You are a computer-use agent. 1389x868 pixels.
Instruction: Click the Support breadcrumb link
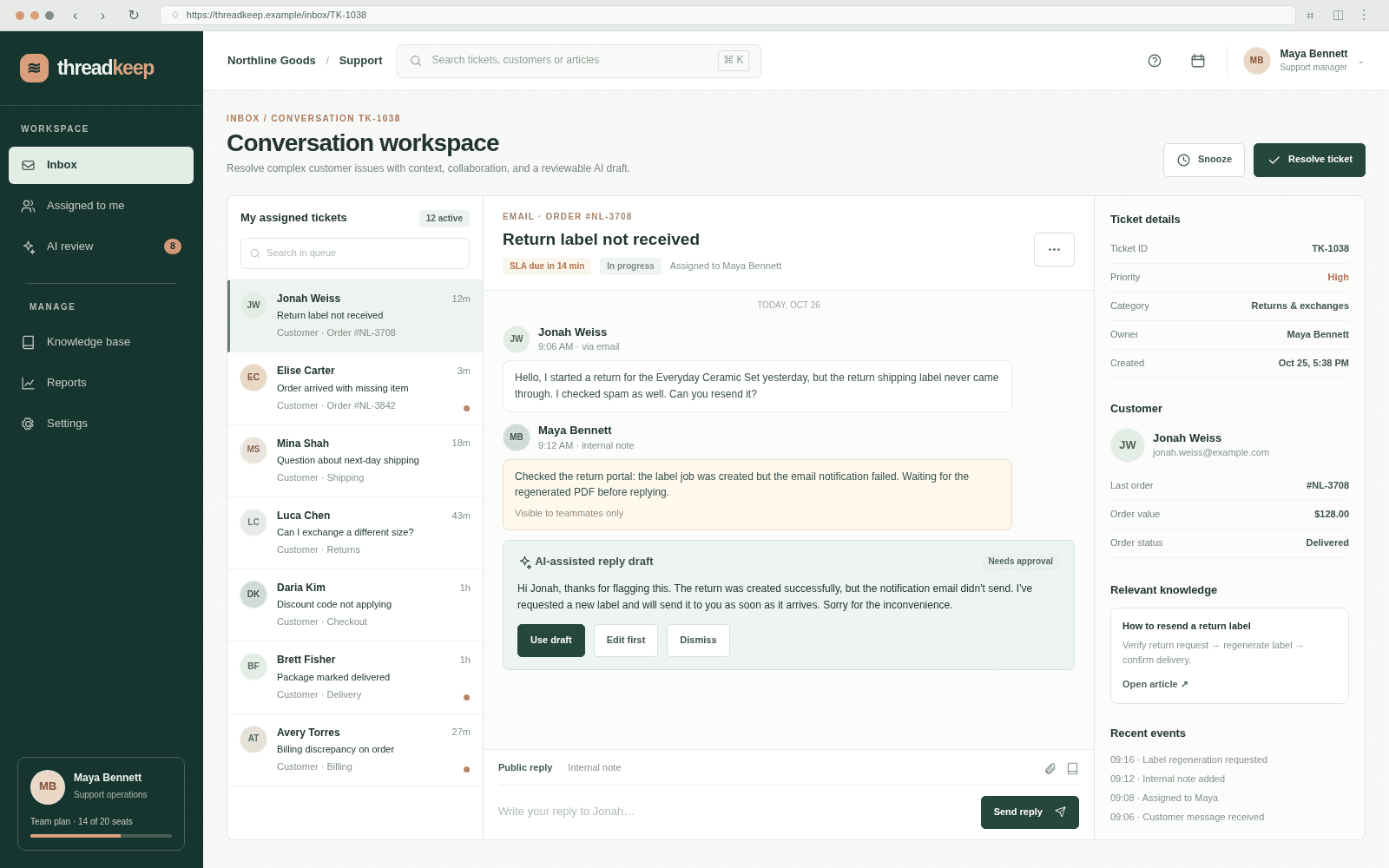tap(360, 61)
